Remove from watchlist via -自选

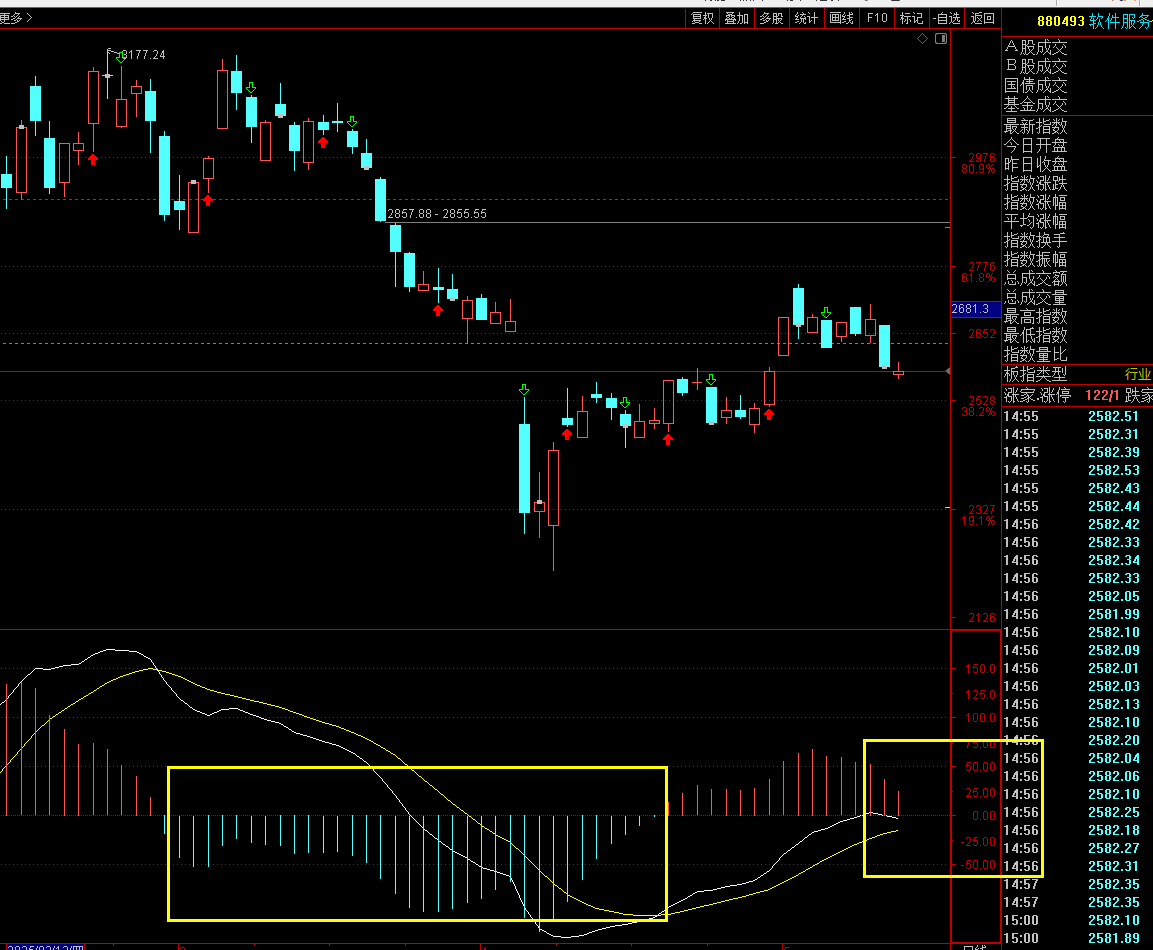pyautogui.click(x=946, y=18)
